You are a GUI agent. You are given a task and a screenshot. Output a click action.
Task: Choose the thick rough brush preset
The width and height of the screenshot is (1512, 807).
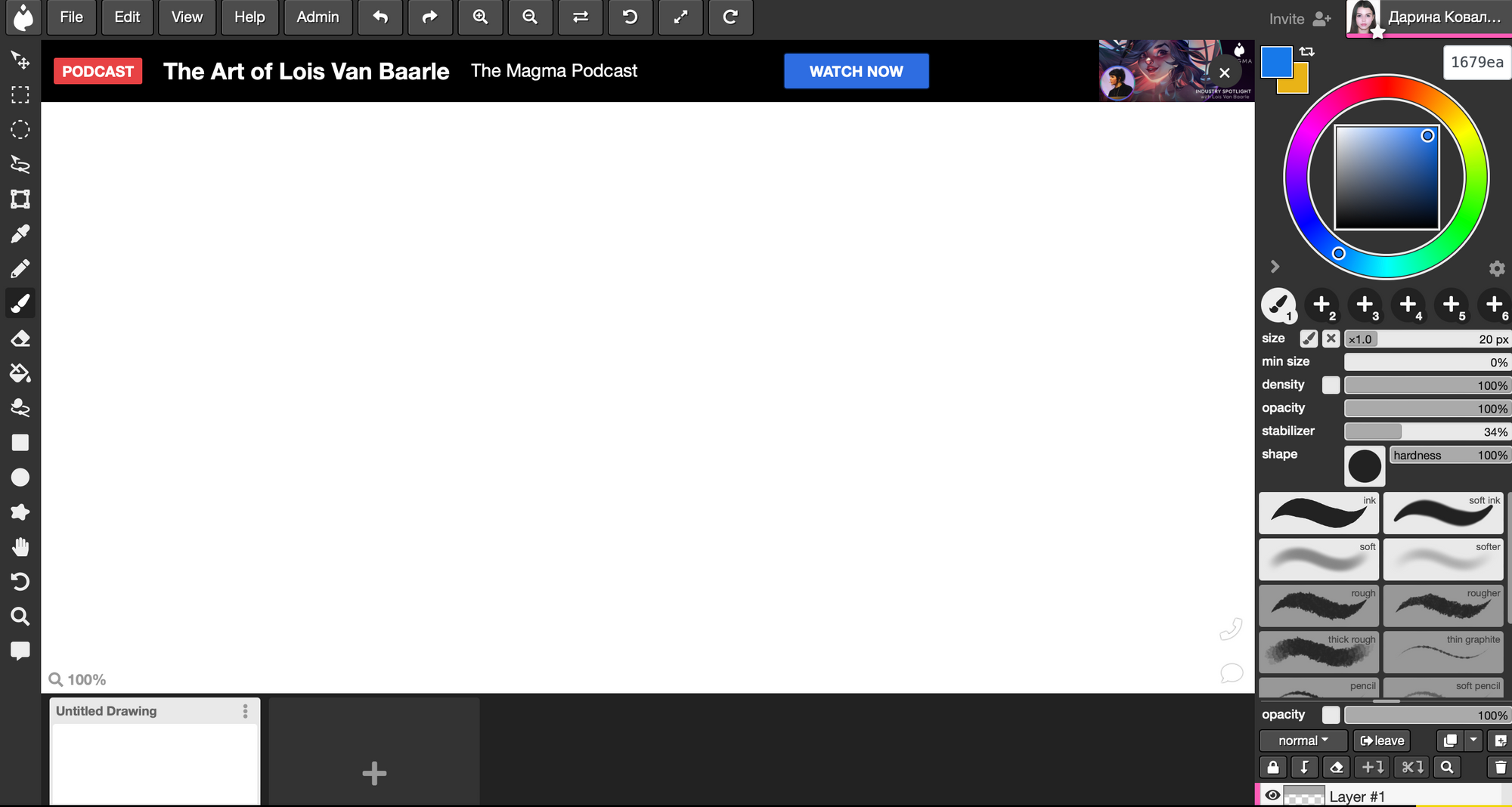point(1318,652)
